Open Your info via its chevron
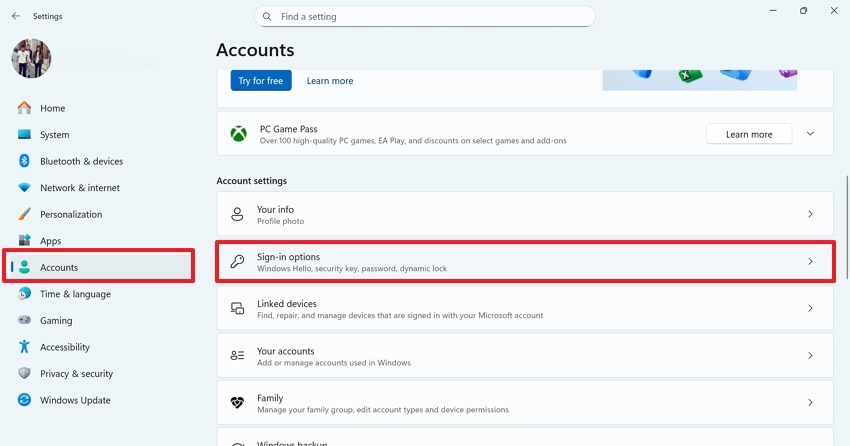This screenshot has height=446, width=850. click(x=810, y=214)
